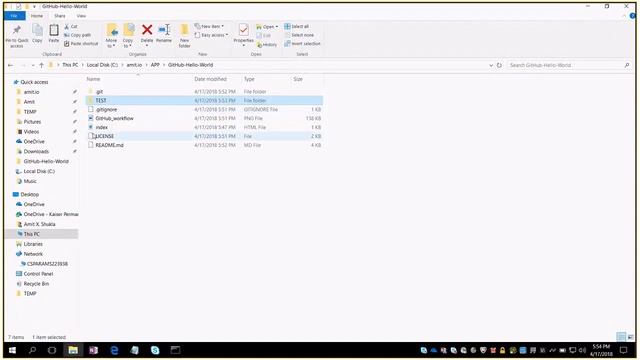Go up one folder level
The height and width of the screenshot is (360, 640).
coord(41,65)
